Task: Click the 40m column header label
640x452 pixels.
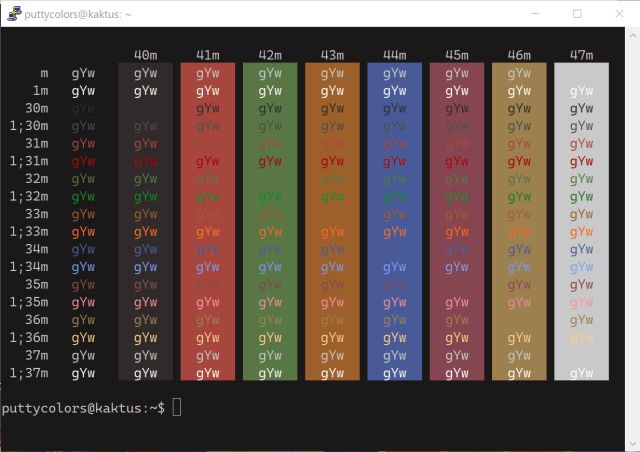Action: coord(145,54)
